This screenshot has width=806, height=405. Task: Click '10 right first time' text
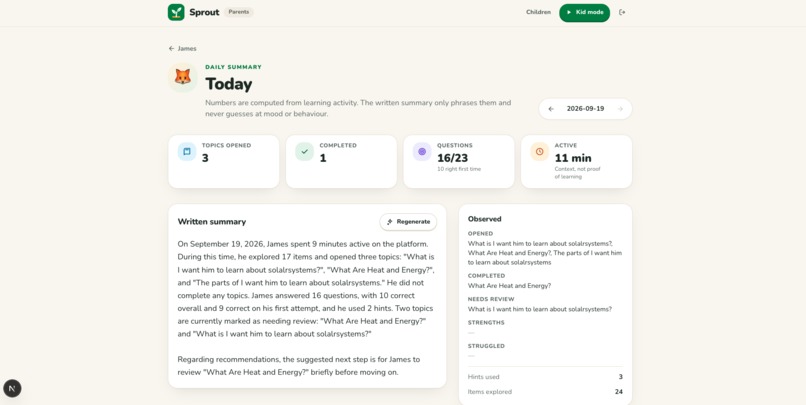click(x=459, y=169)
